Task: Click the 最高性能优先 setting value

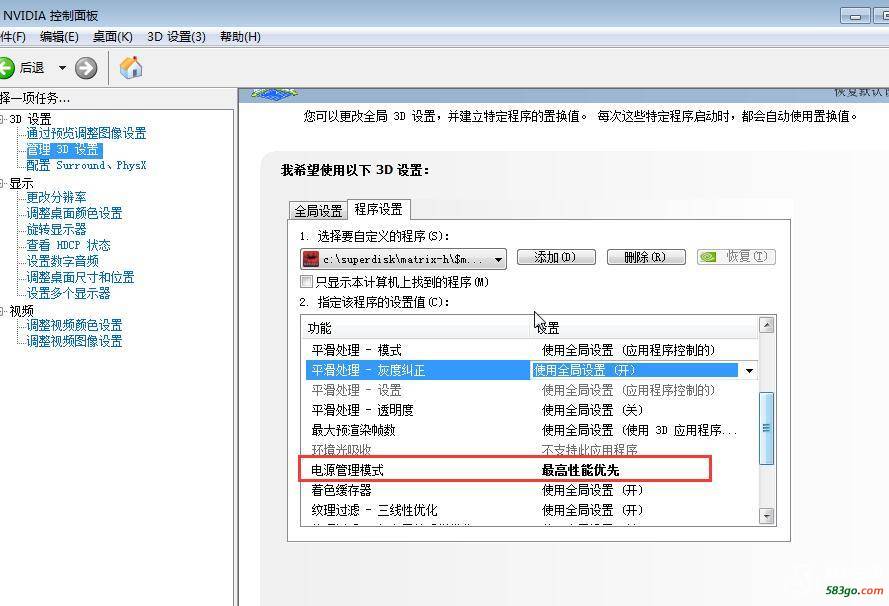Action: [x=580, y=470]
